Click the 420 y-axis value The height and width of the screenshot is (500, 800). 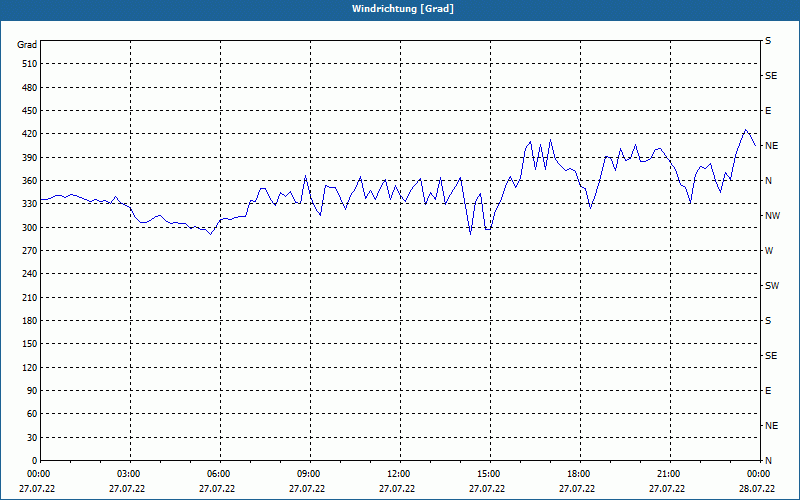pyautogui.click(x=30, y=134)
